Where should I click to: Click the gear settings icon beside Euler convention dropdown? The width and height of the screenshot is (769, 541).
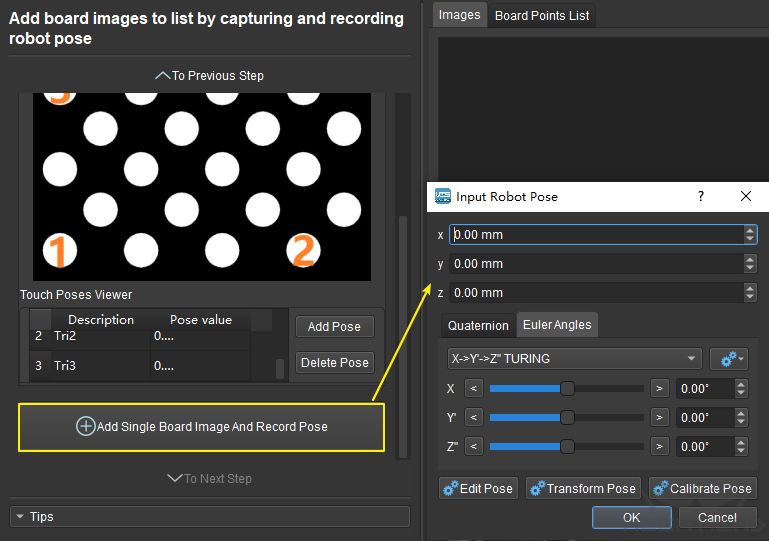tap(728, 359)
